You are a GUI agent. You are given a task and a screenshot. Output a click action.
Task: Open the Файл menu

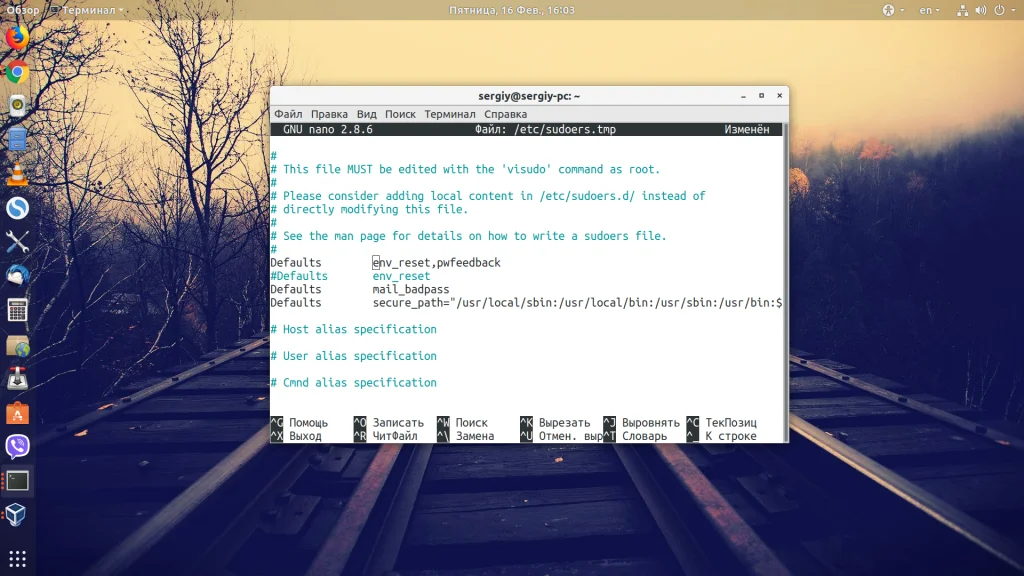click(288, 114)
